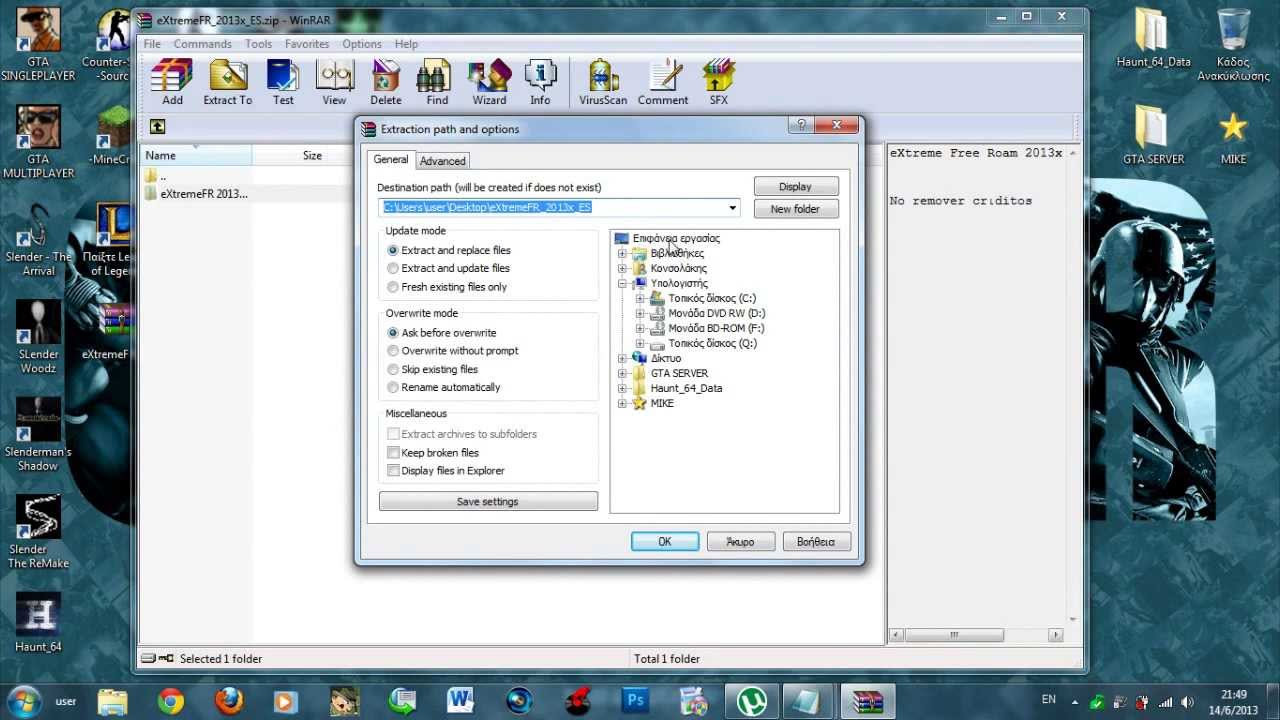The height and width of the screenshot is (720, 1280).
Task: Open the GTA SINGLEPLAYER desktop icon
Action: [38, 45]
